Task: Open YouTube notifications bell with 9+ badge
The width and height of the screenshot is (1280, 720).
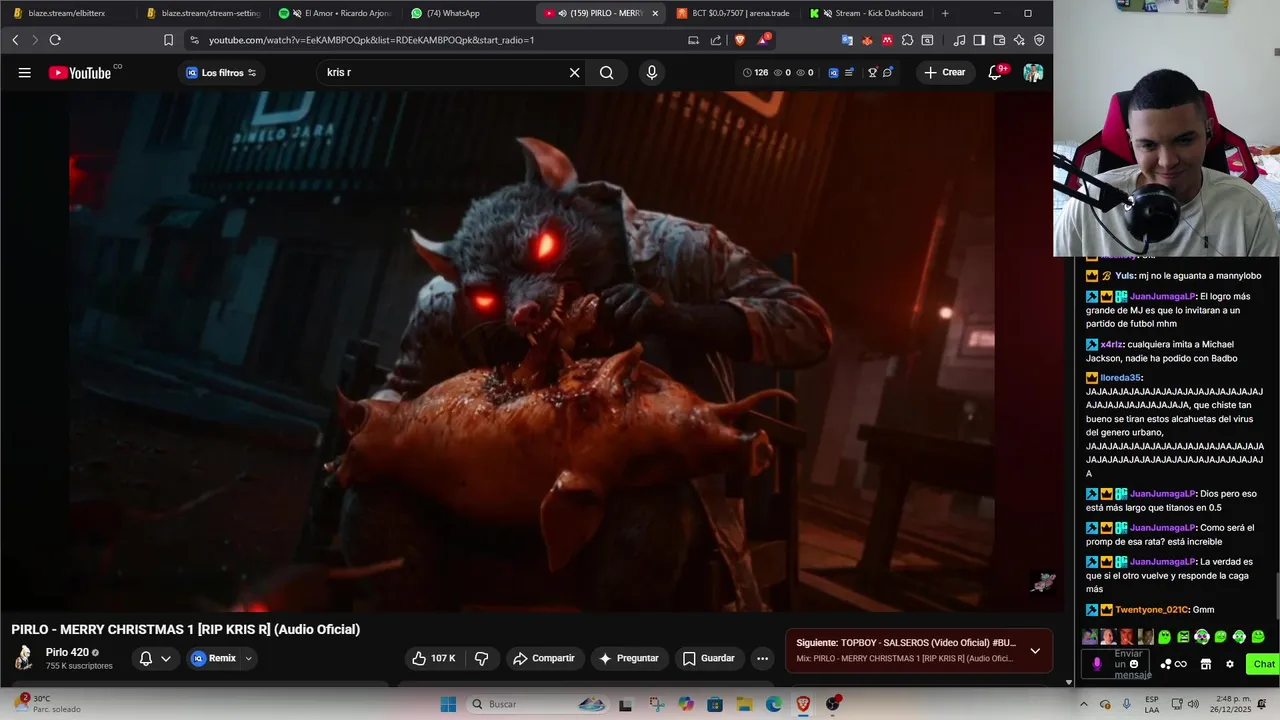Action: coord(995,72)
